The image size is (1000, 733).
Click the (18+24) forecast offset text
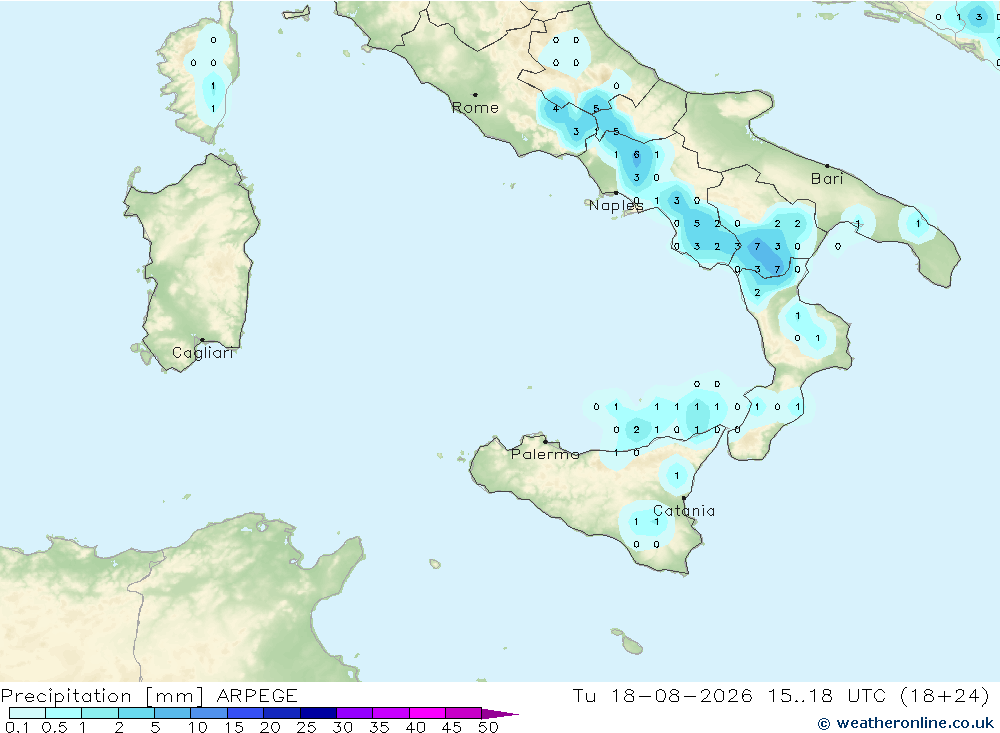[x=945, y=696]
